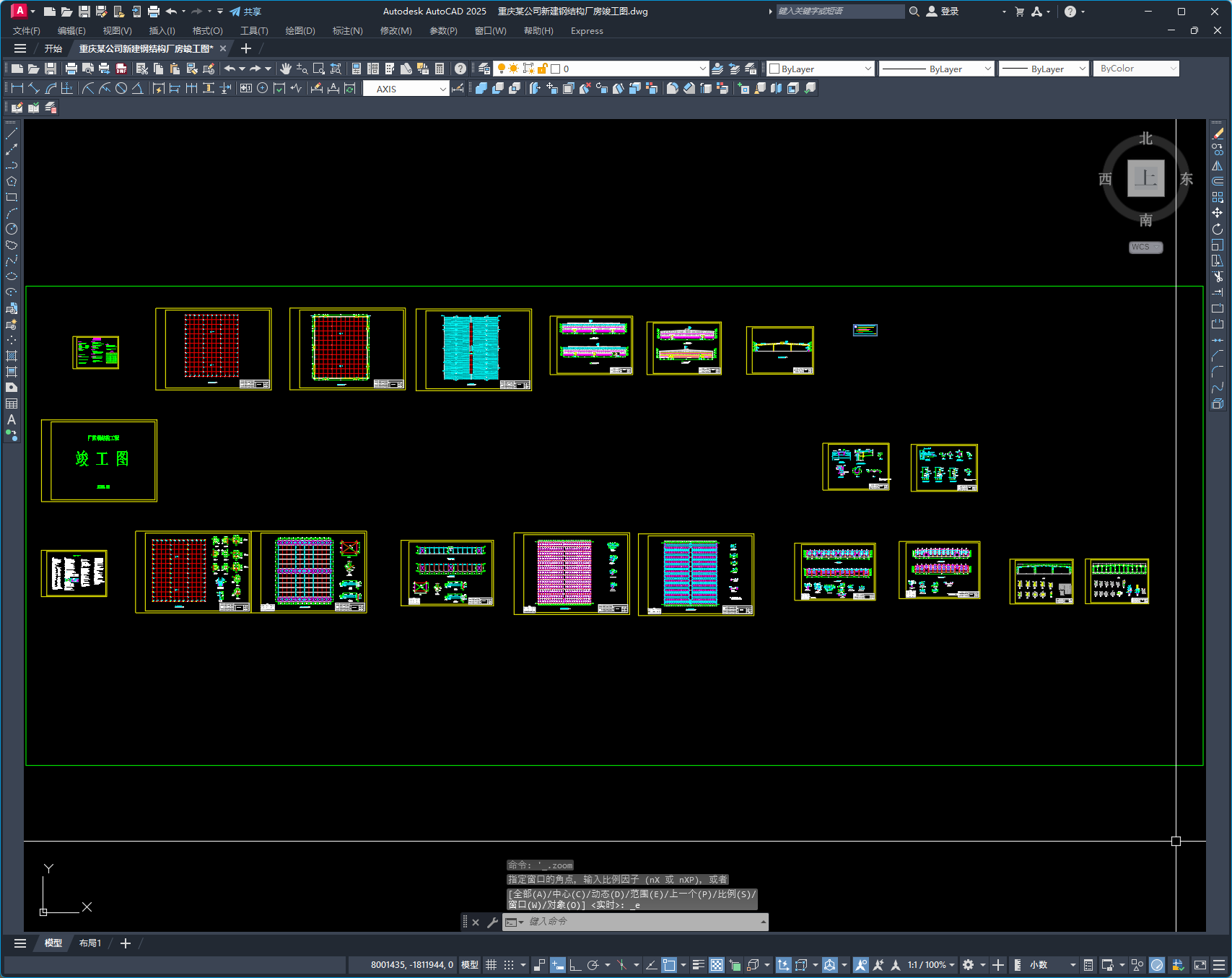Open the 视图(V) menu
This screenshot has height=978, width=1232.
[117, 31]
